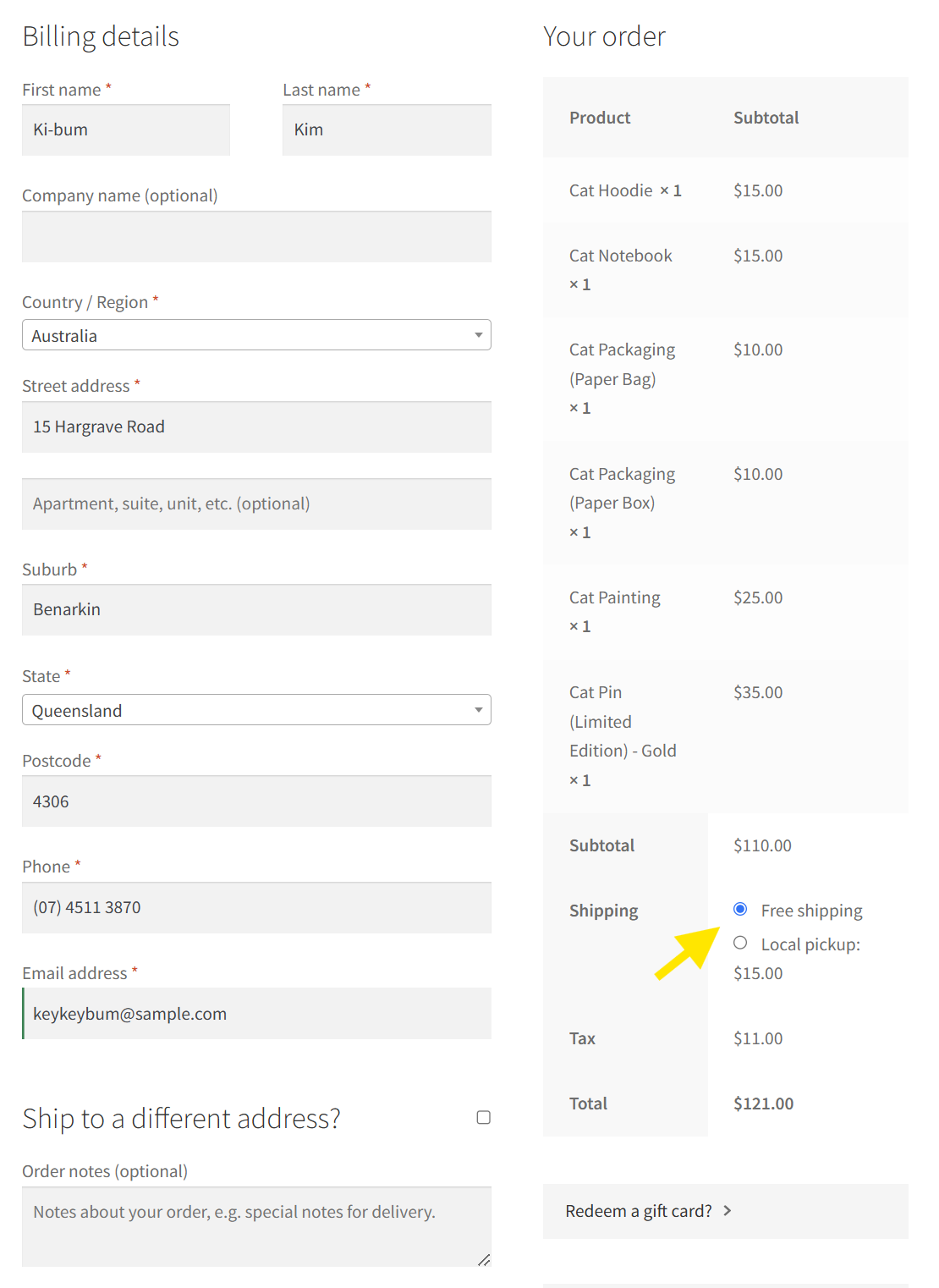
Task: Click the Phone number input field
Action: tap(256, 908)
